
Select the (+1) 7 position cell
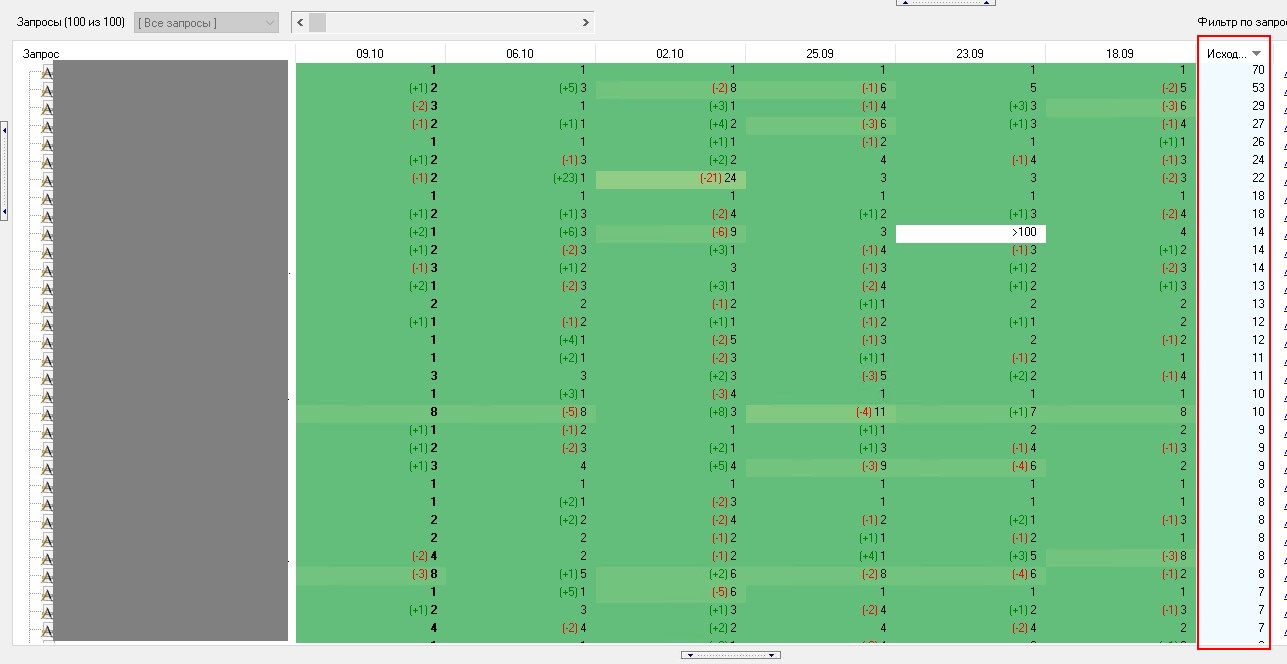tap(971, 412)
